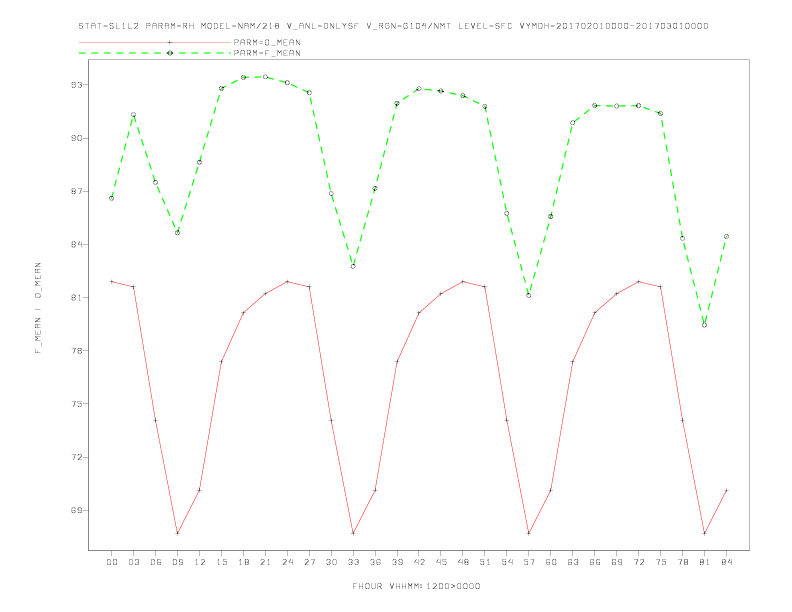792x612 pixels.
Task: Click the FHOUR VHHMM:1200>0000 x-axis label
Action: (x=416, y=586)
